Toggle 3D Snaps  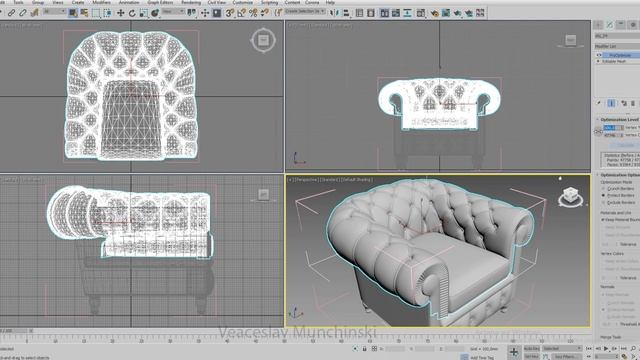pyautogui.click(x=230, y=13)
